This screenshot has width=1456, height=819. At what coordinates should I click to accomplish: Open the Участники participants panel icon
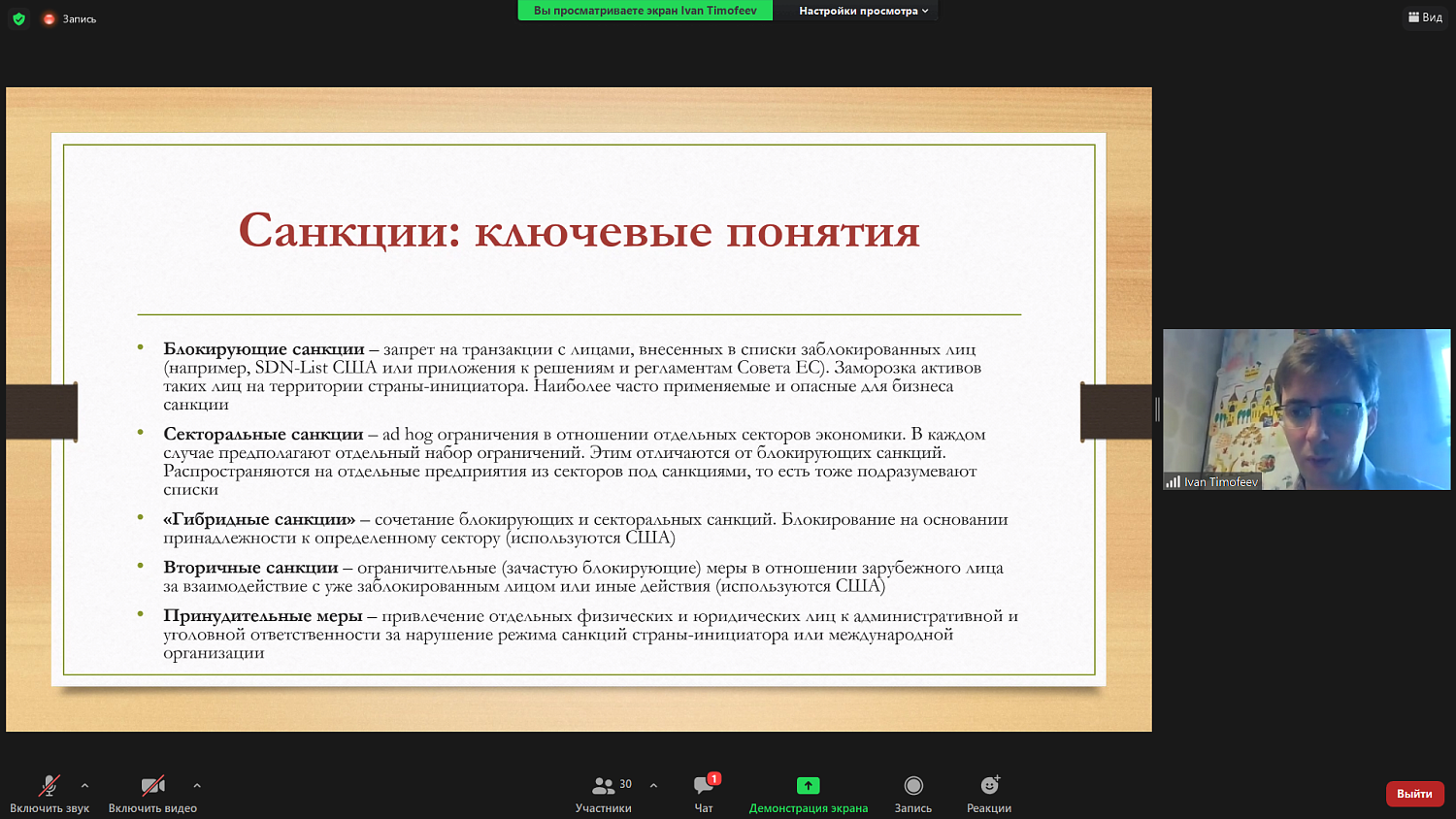tap(602, 784)
